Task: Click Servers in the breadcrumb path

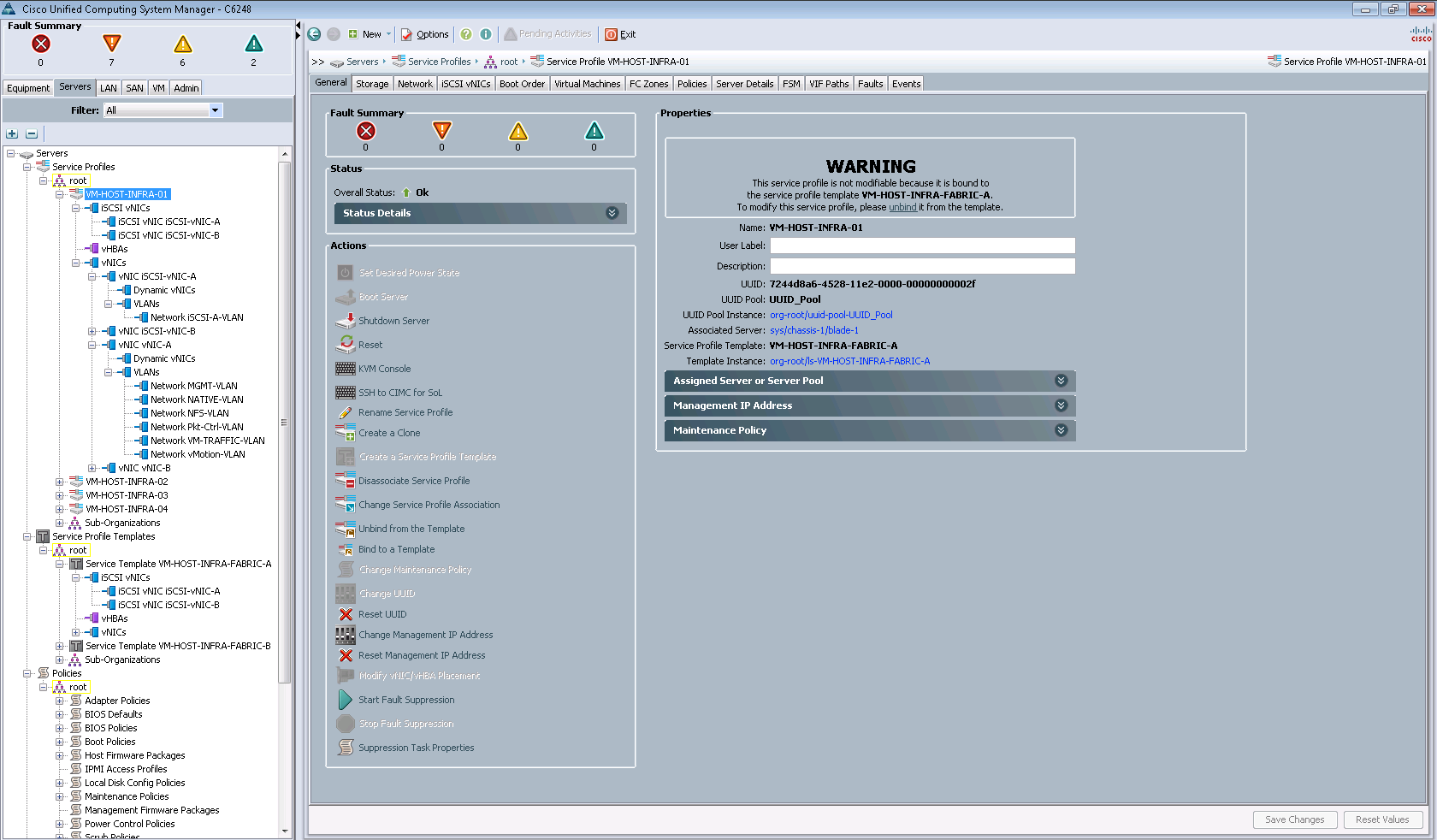Action: [362, 62]
